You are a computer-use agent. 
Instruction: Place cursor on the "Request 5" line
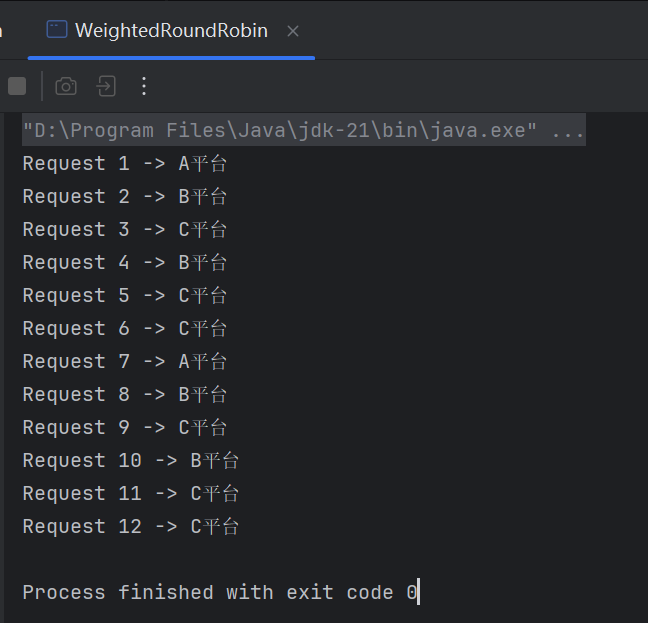tap(124, 296)
